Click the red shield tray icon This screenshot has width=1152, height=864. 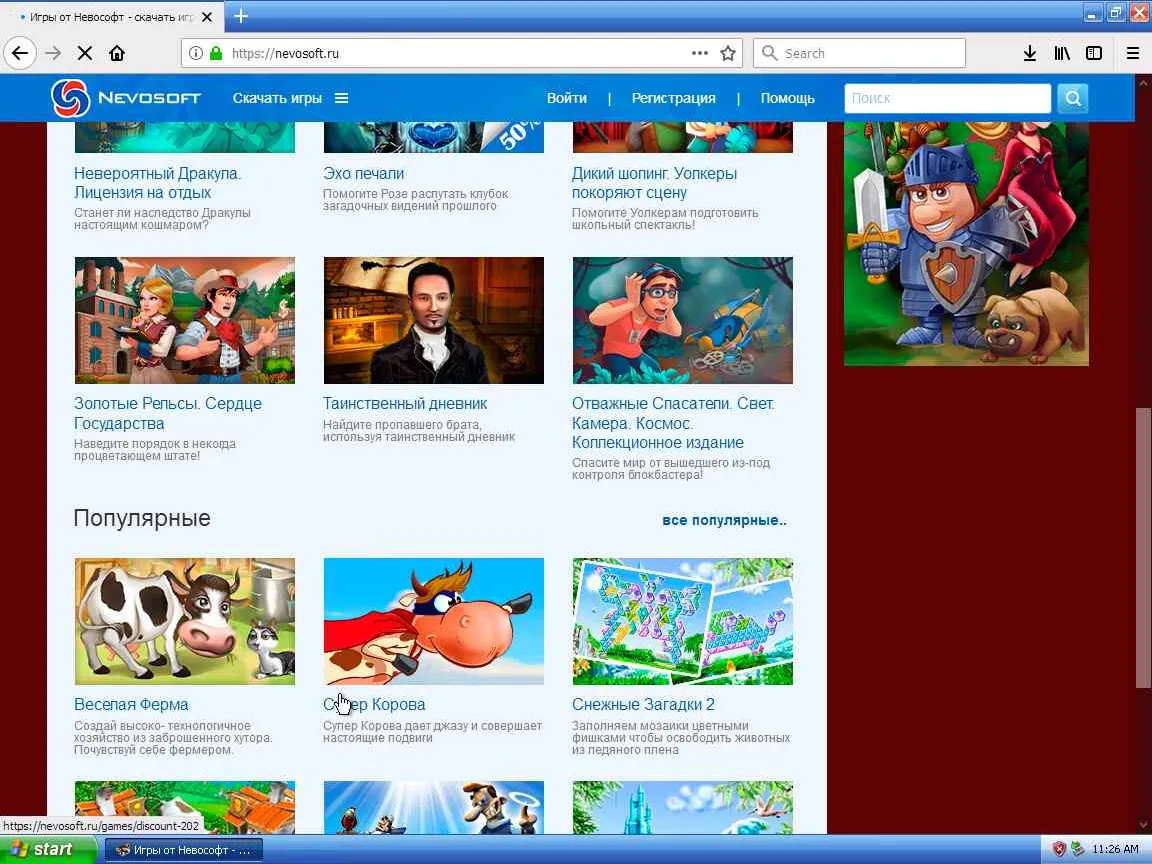tap(1059, 849)
